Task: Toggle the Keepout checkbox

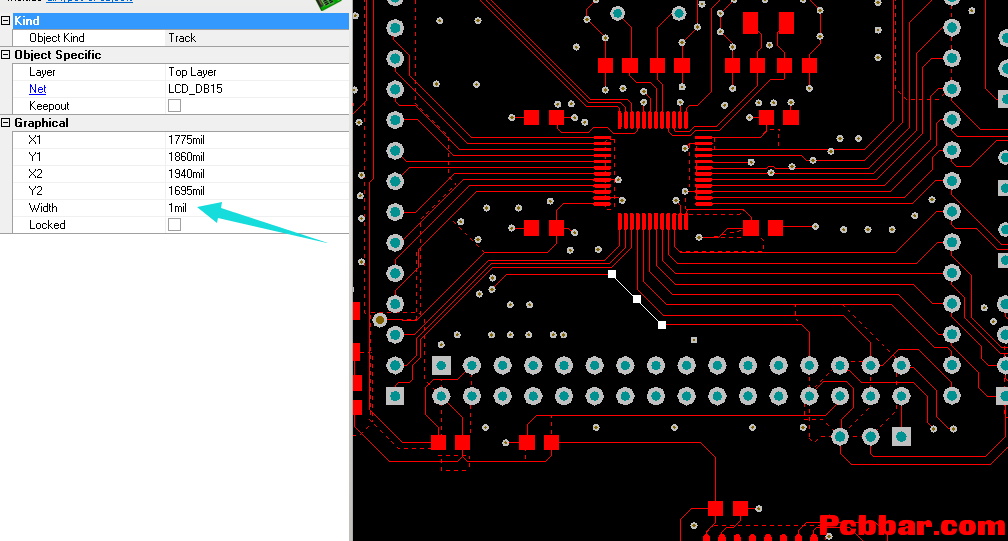Action: pos(174,106)
